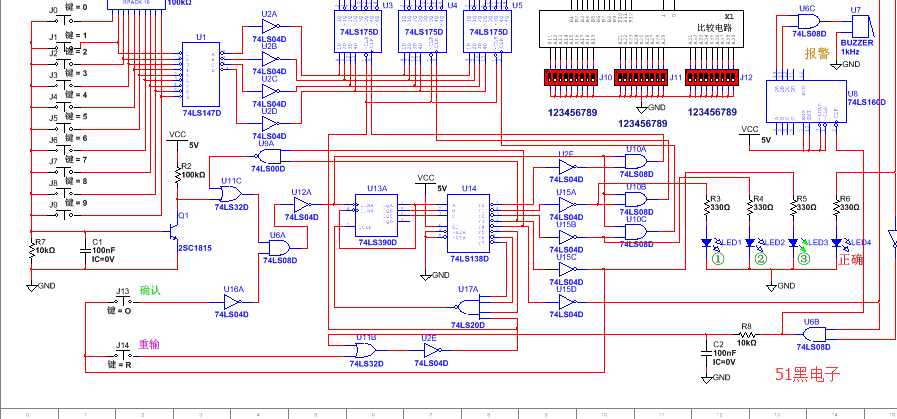The image size is (897, 419).
Task: Select the U6B AND gate
Action: coord(815,334)
